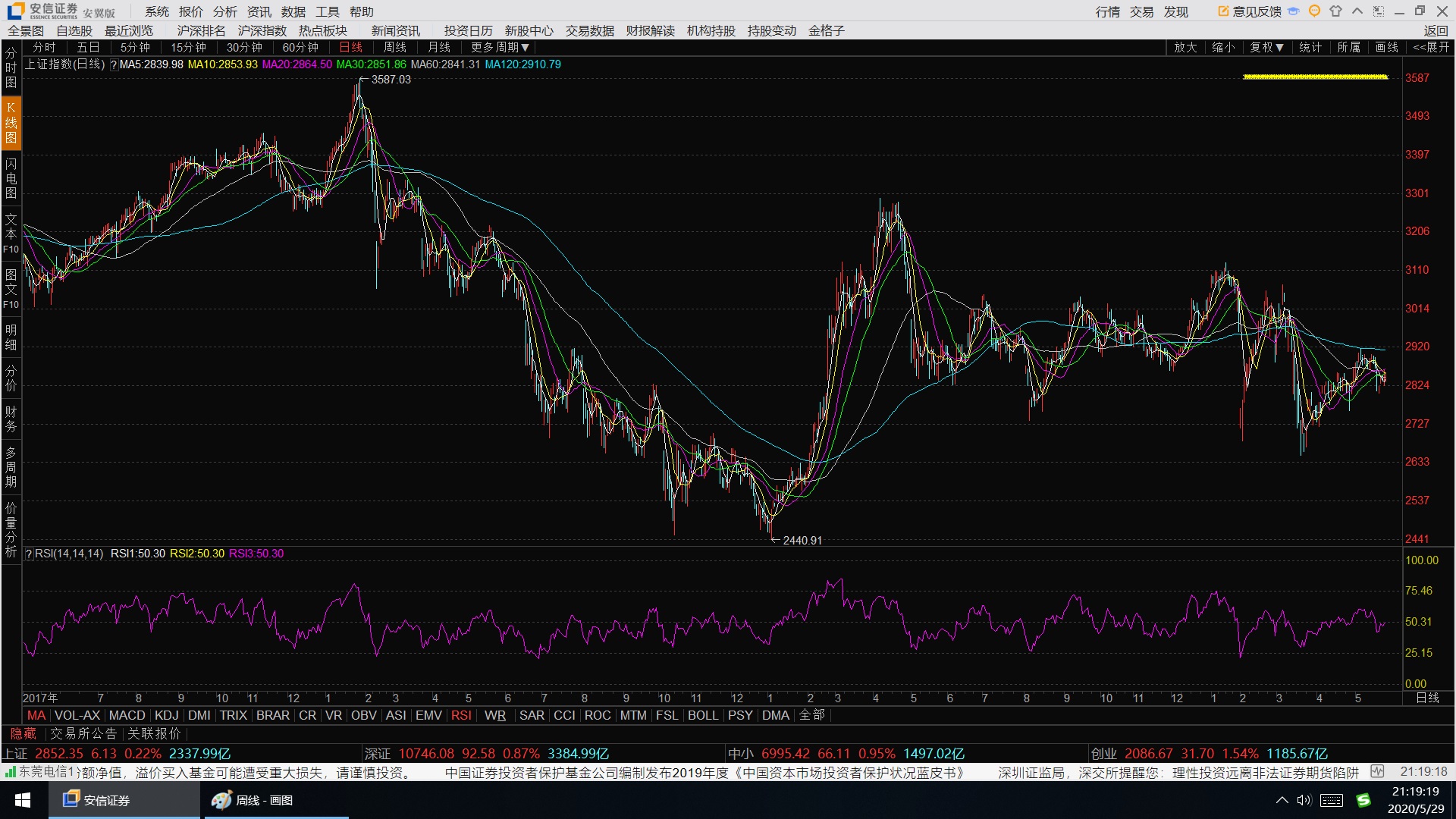The width and height of the screenshot is (1456, 819).
Task: Click the 返回 button
Action: (x=1436, y=30)
